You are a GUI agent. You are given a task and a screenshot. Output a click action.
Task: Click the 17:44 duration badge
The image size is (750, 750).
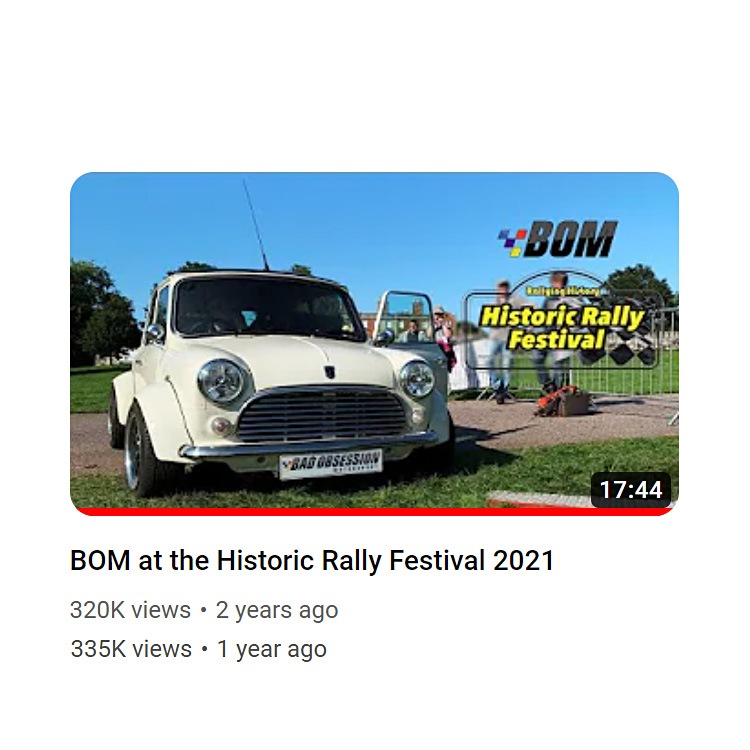pyautogui.click(x=631, y=490)
